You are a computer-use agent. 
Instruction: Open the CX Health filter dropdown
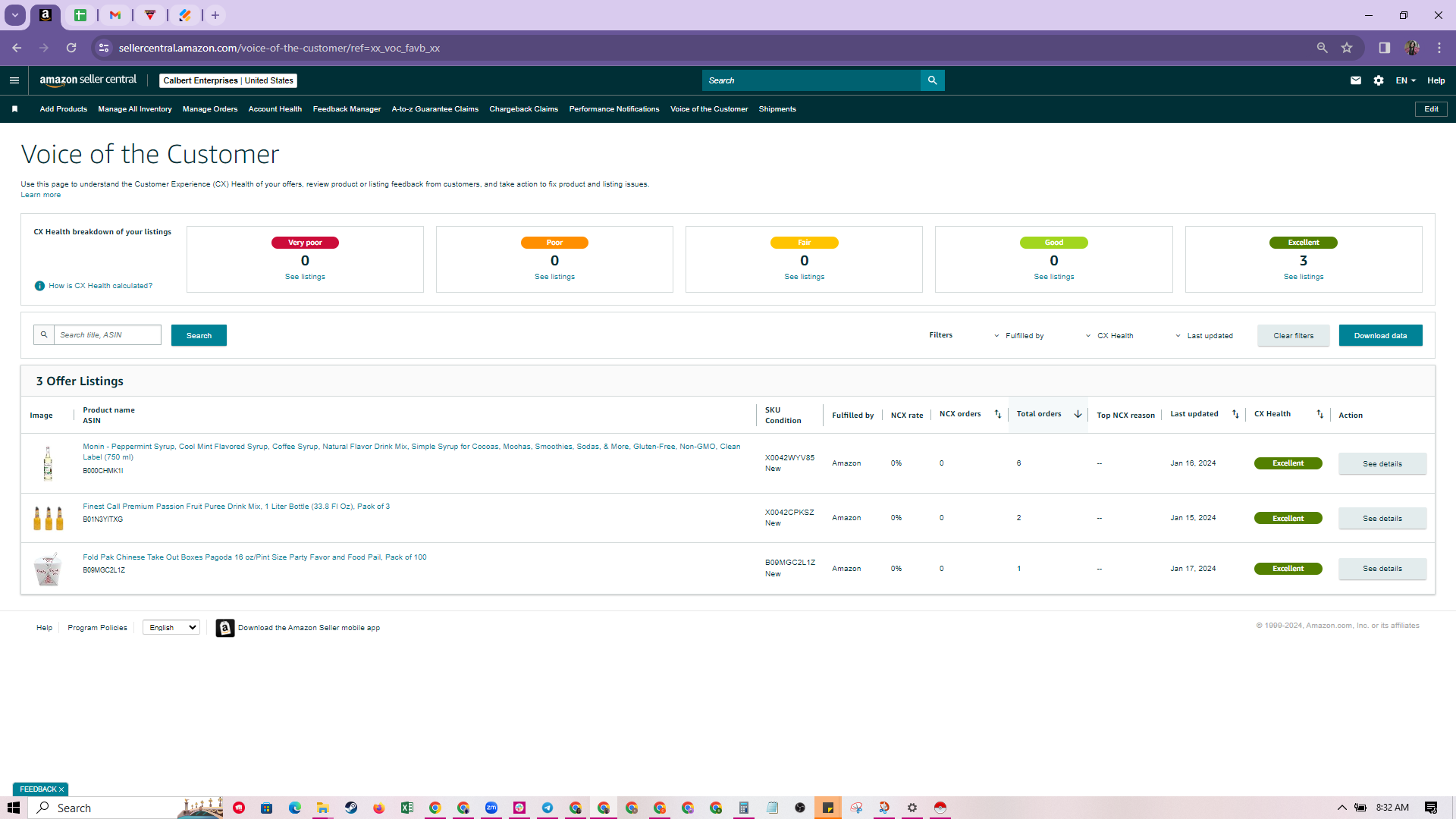[1109, 336]
